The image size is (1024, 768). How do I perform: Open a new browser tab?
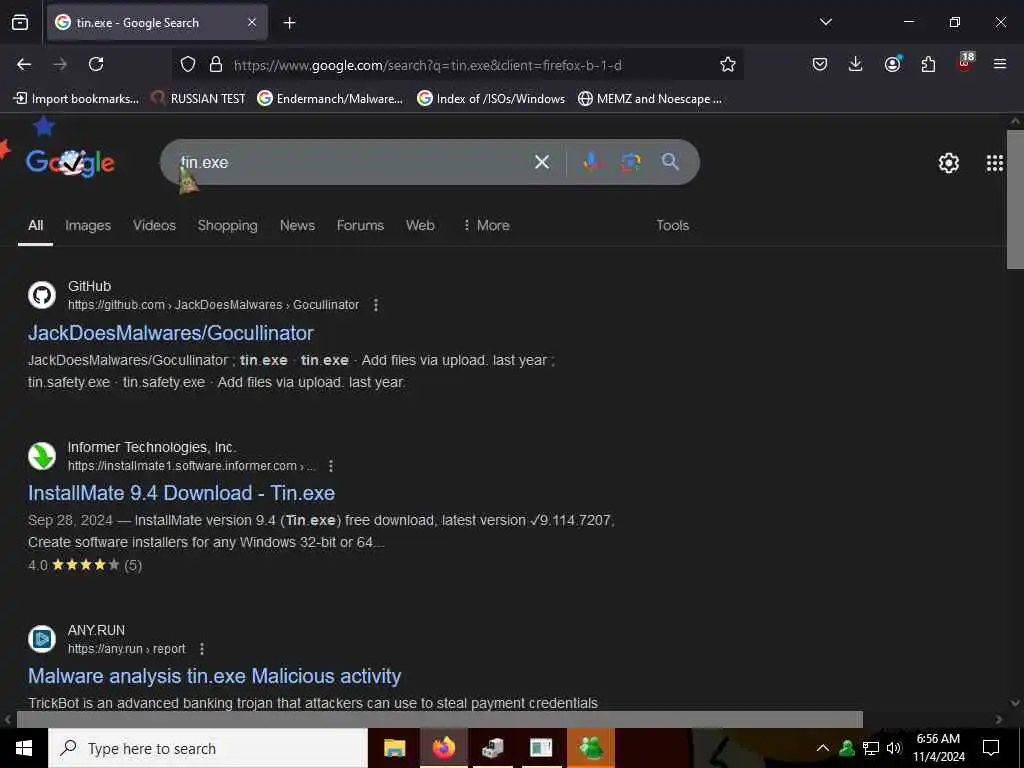289,23
